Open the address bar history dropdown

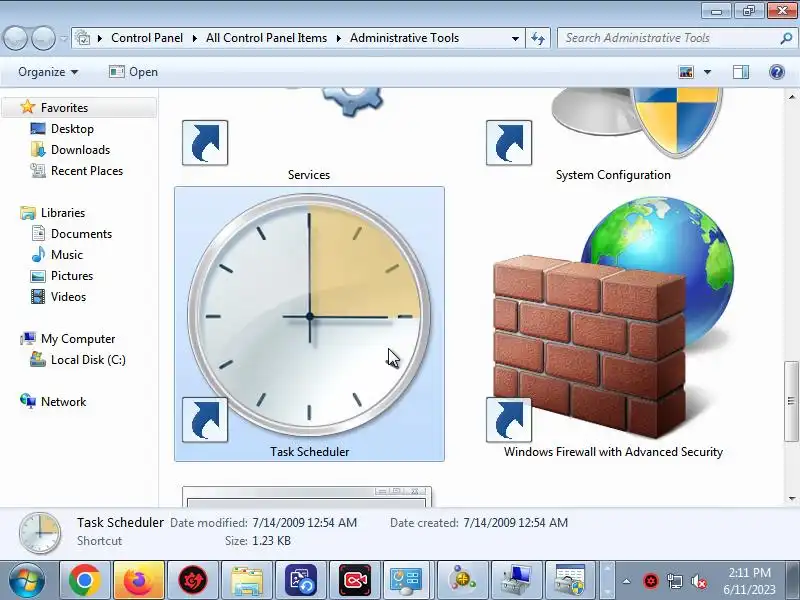coord(515,38)
